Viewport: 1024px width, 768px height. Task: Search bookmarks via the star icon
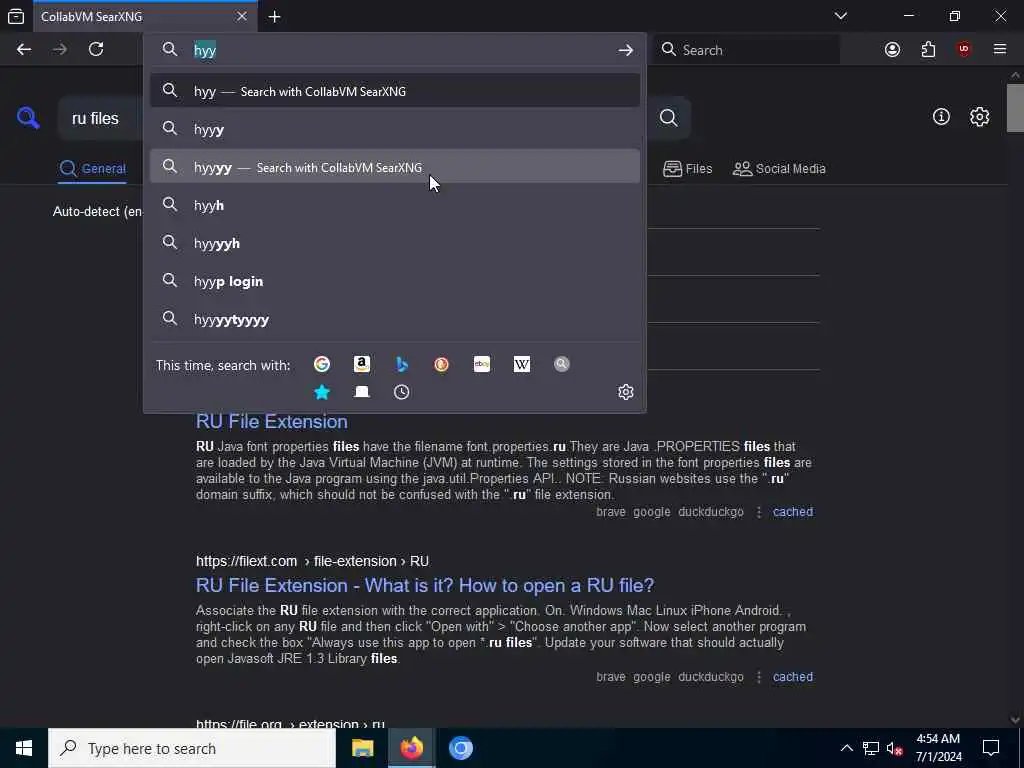[321, 392]
